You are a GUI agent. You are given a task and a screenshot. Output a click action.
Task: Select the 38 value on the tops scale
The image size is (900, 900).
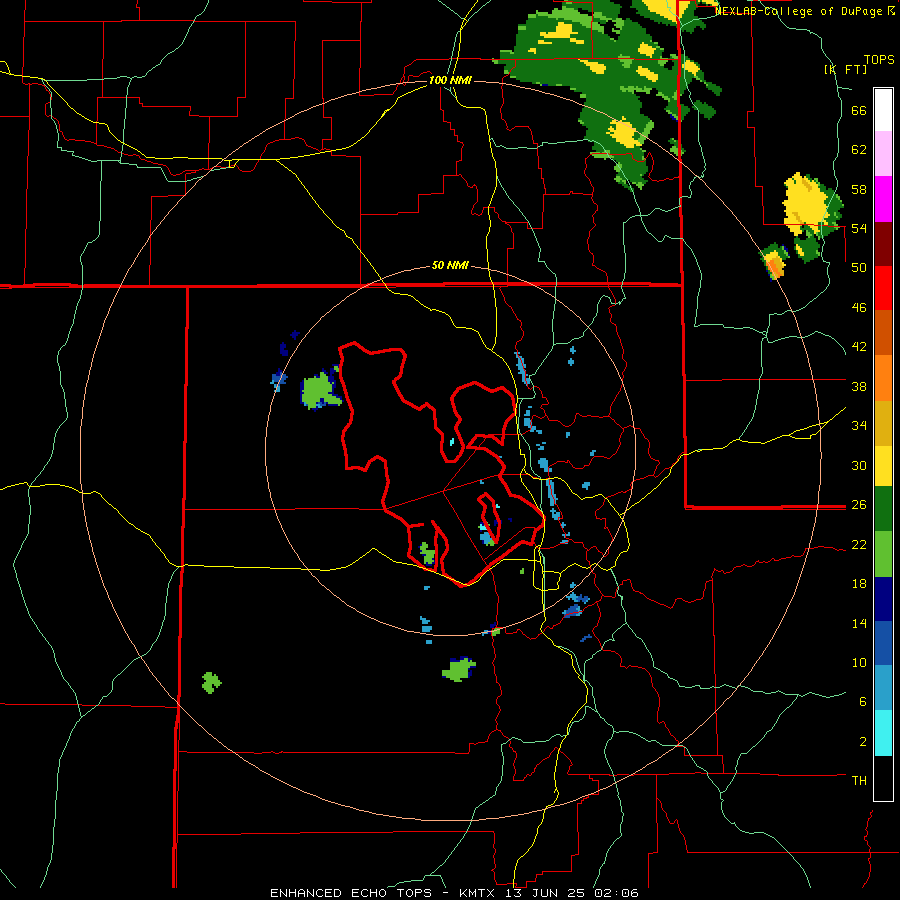click(x=859, y=386)
